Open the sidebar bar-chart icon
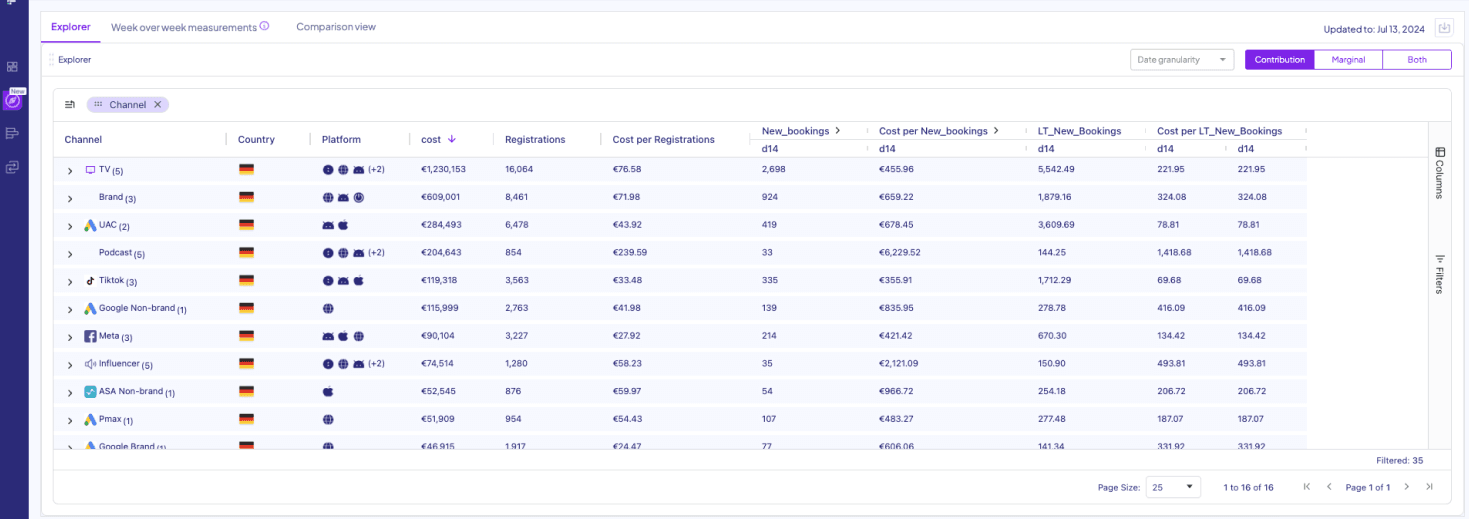Image resolution: width=1469 pixels, height=519 pixels. point(13,133)
